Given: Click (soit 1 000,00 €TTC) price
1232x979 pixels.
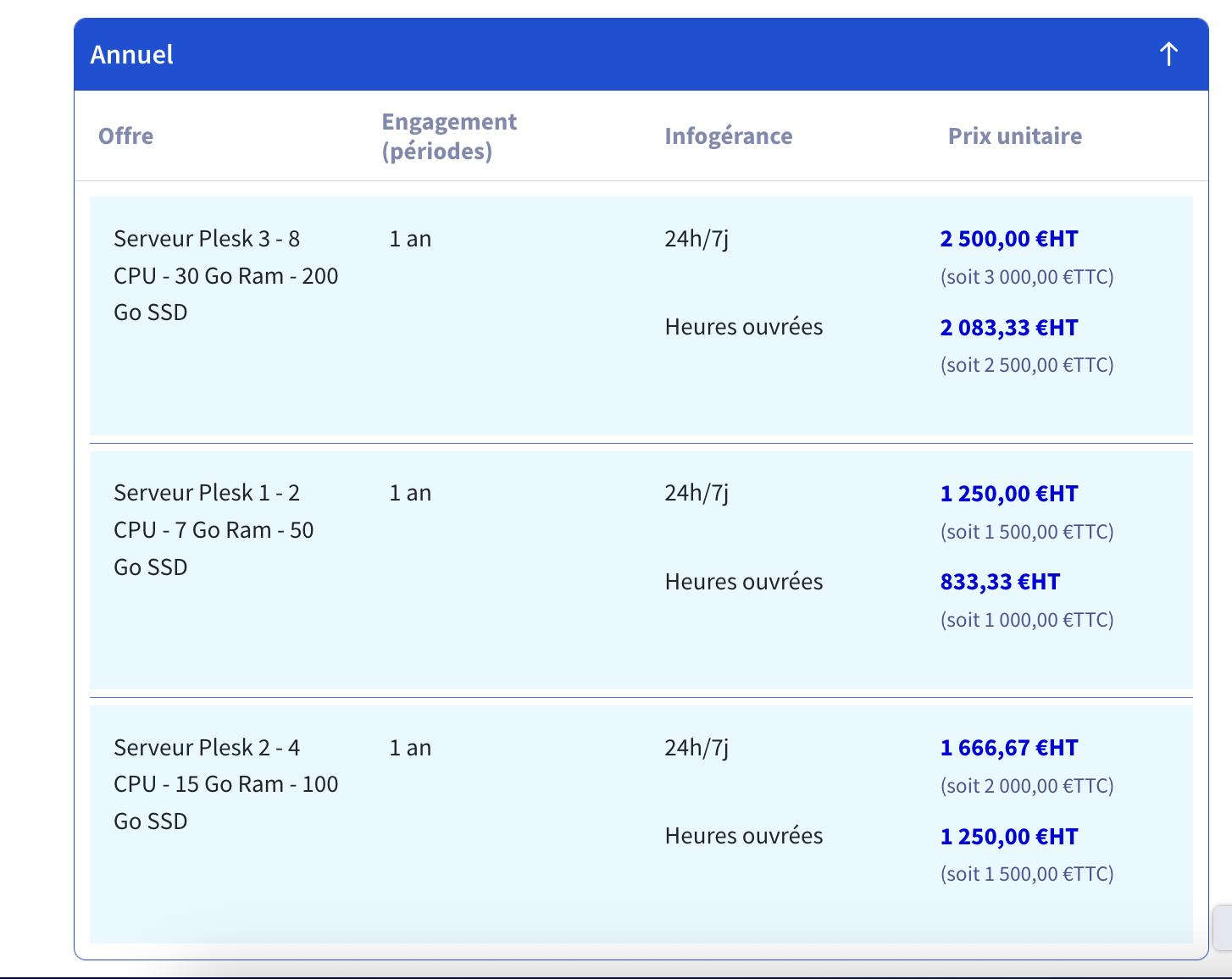Looking at the screenshot, I should tap(1027, 620).
